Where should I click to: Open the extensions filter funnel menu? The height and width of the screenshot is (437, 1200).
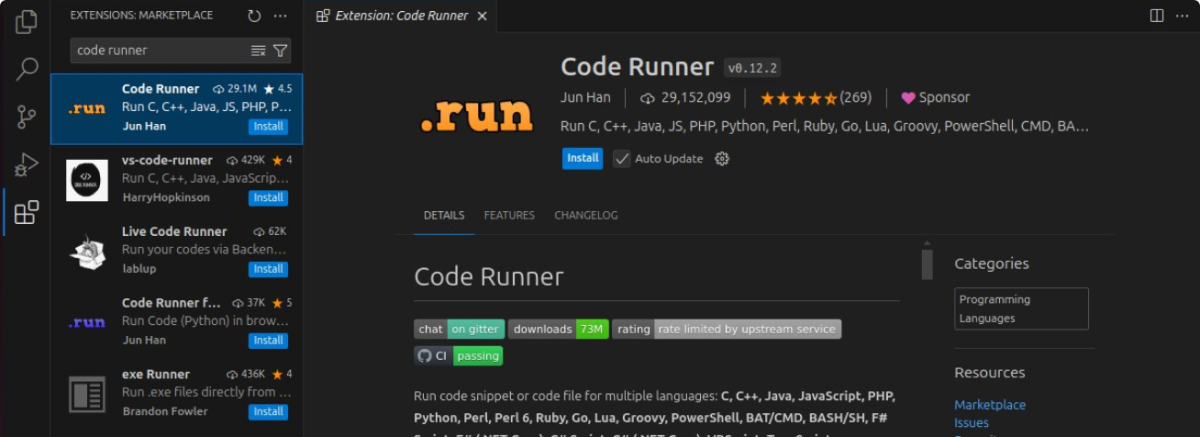point(280,50)
